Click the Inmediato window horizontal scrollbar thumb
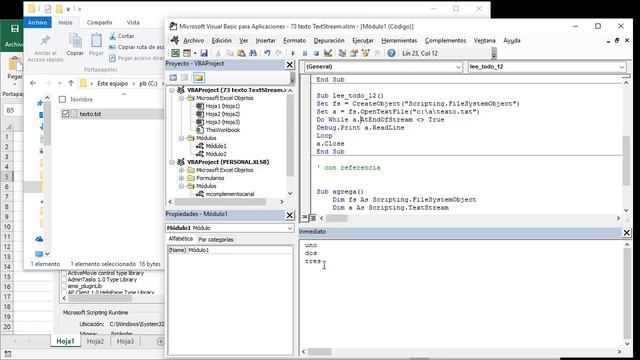This screenshot has height=360, width=640. (x=320, y=351)
